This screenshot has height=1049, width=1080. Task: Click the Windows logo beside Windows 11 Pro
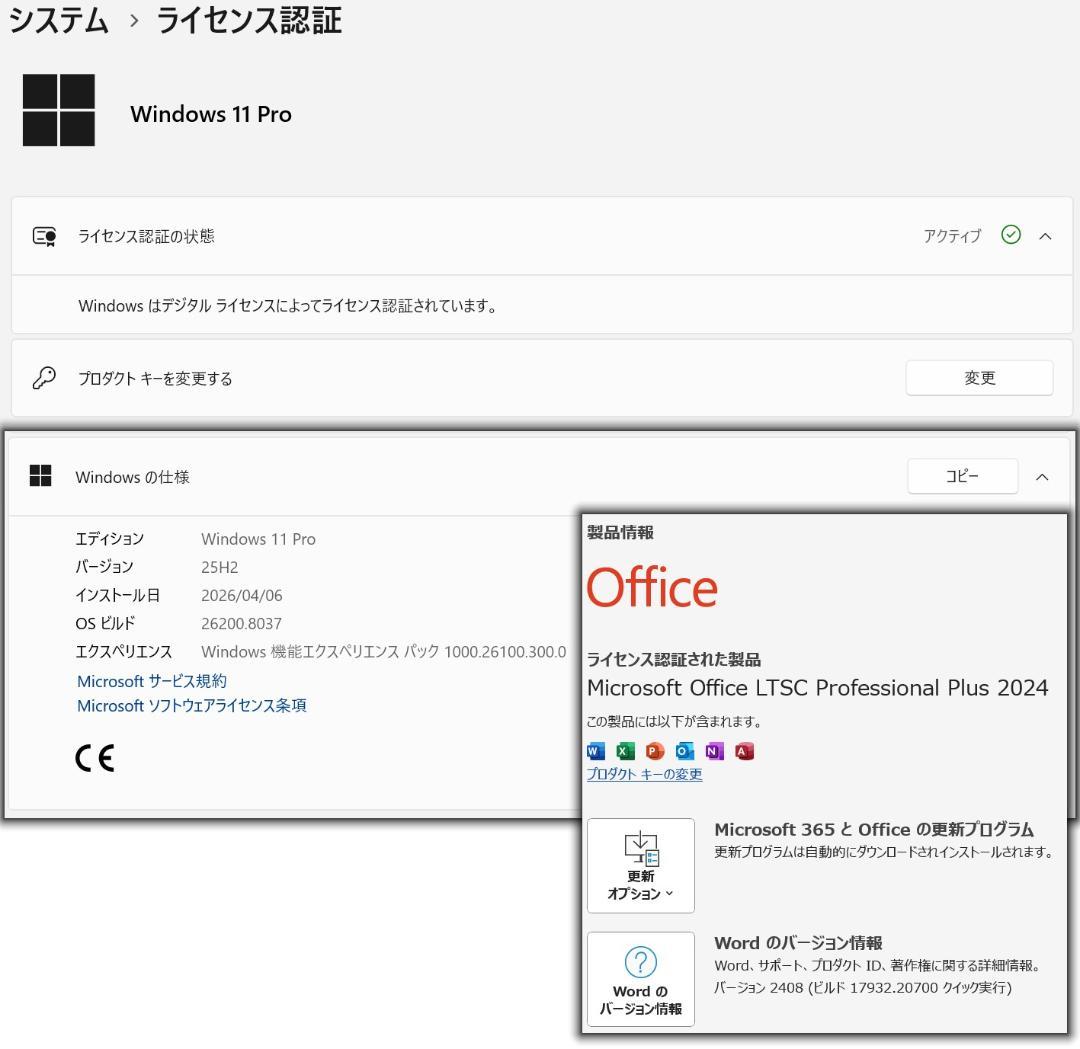[x=59, y=110]
